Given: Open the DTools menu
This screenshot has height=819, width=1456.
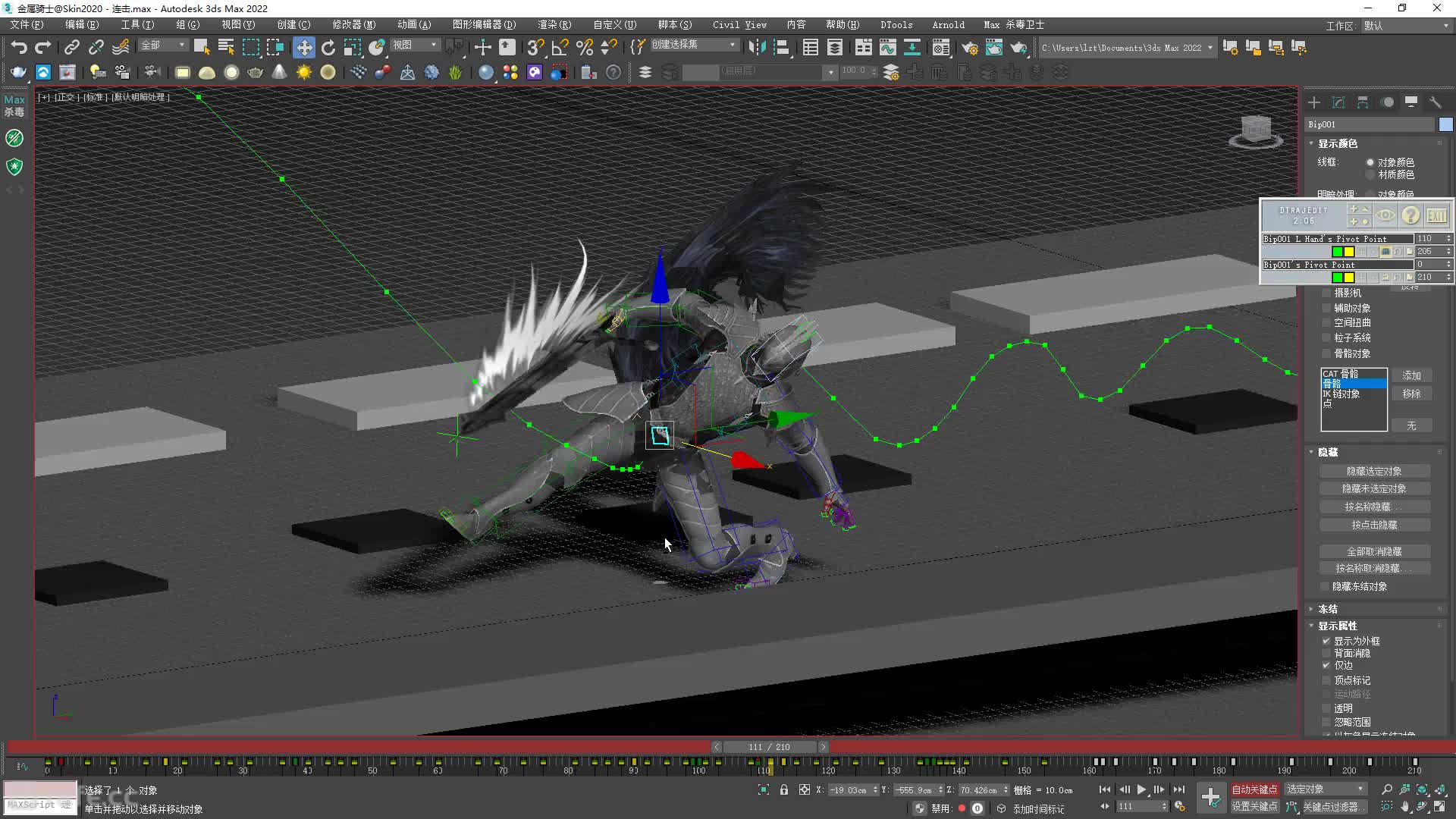Looking at the screenshot, I should tap(896, 25).
